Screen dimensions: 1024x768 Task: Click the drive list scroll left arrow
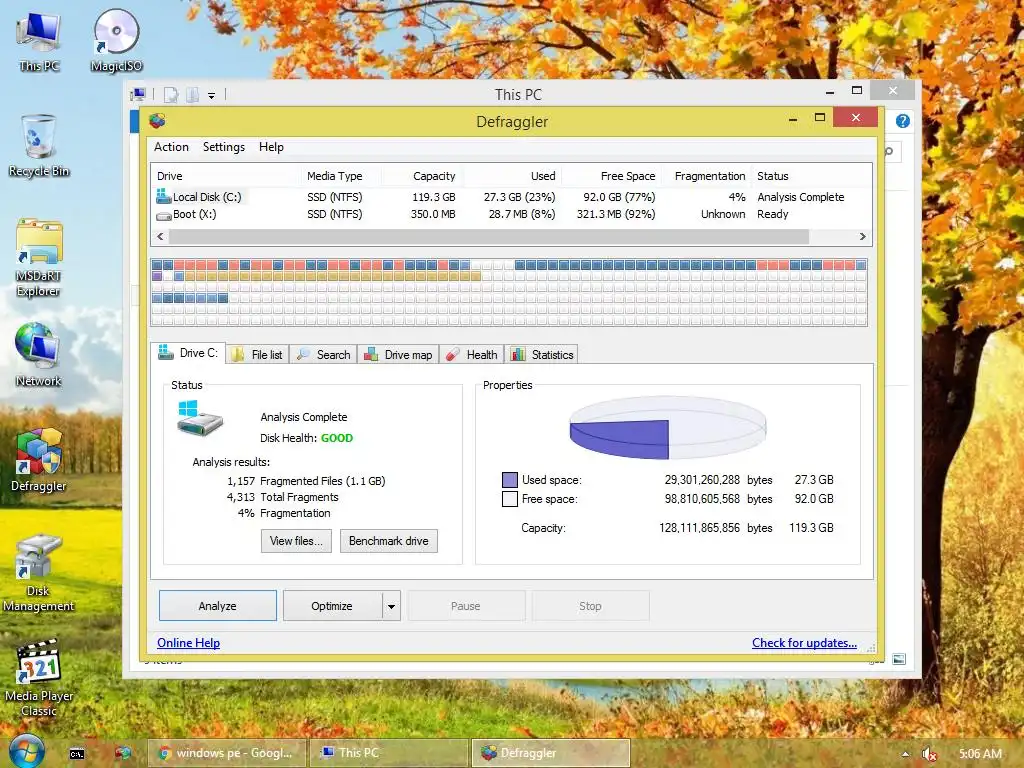(160, 236)
